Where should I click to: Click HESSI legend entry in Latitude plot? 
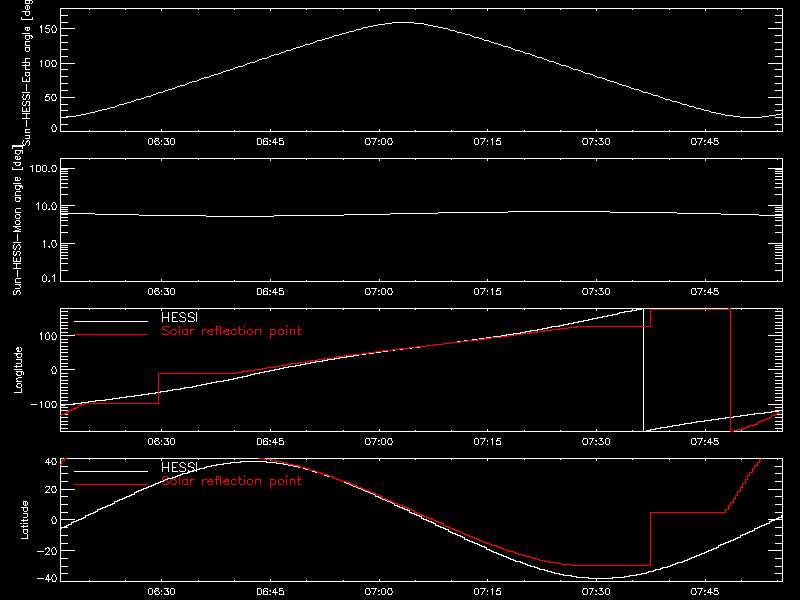point(179,467)
